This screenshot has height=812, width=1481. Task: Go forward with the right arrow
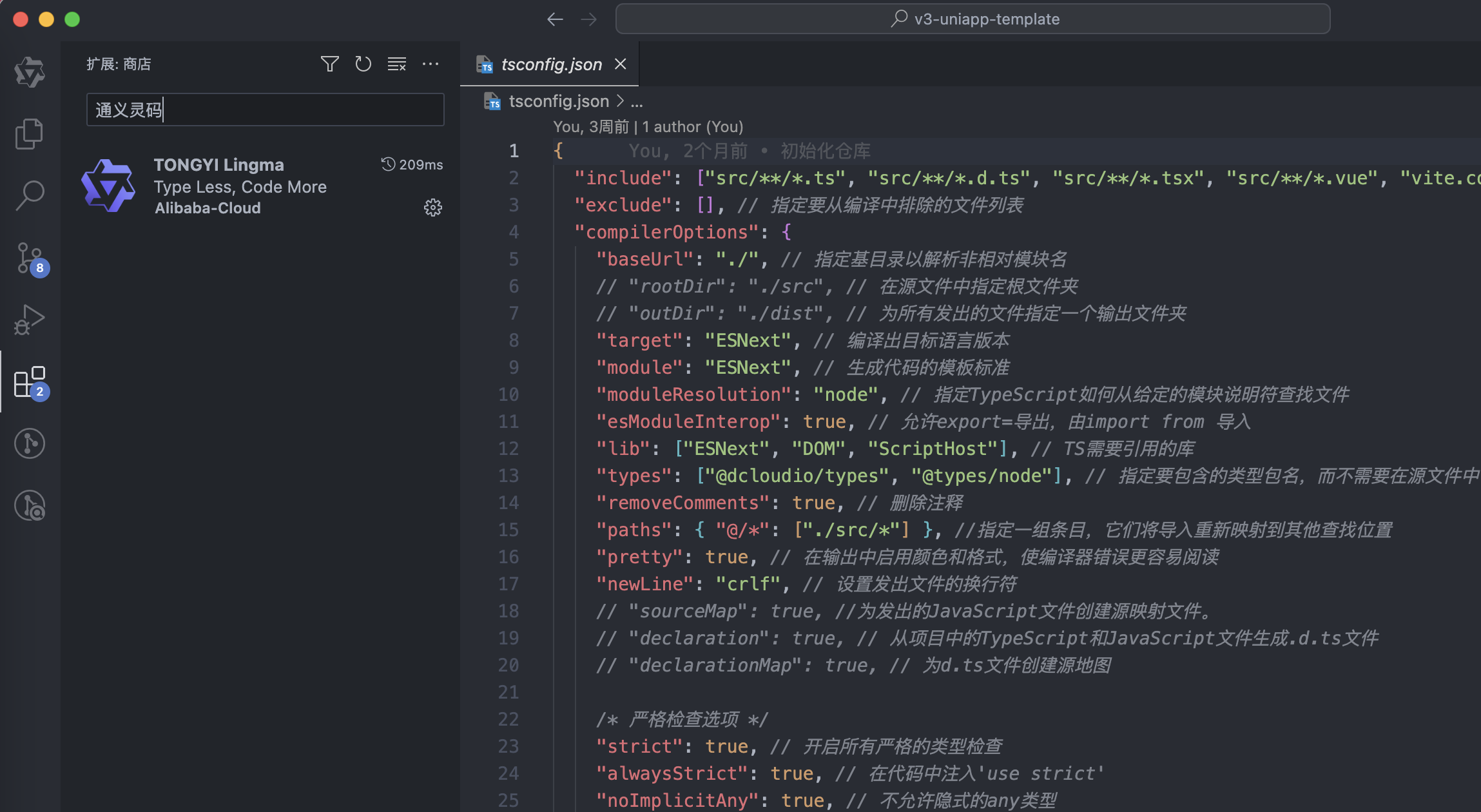(x=588, y=19)
